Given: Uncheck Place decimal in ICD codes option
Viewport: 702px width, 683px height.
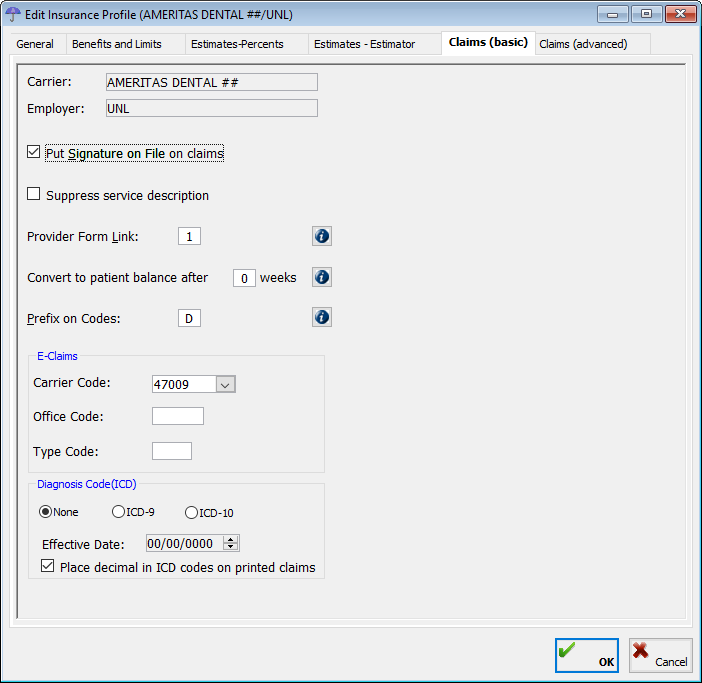Looking at the screenshot, I should (x=48, y=566).
